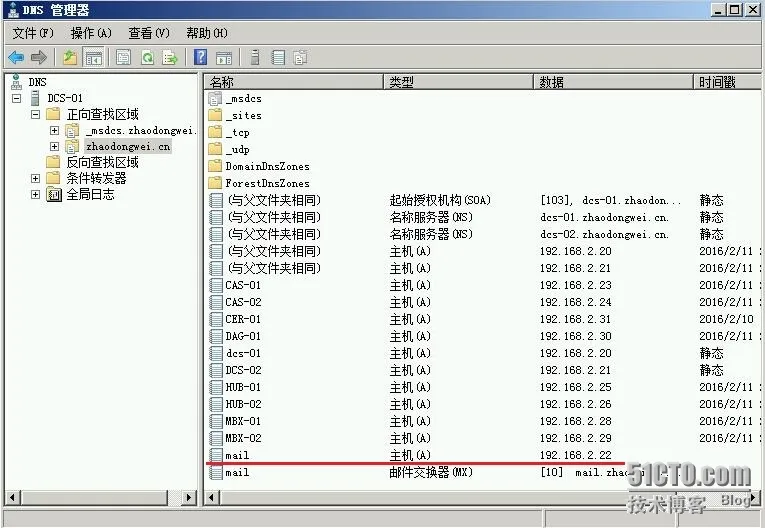The image size is (765, 528).
Task: Select the CER-01 host record
Action: click(484, 319)
